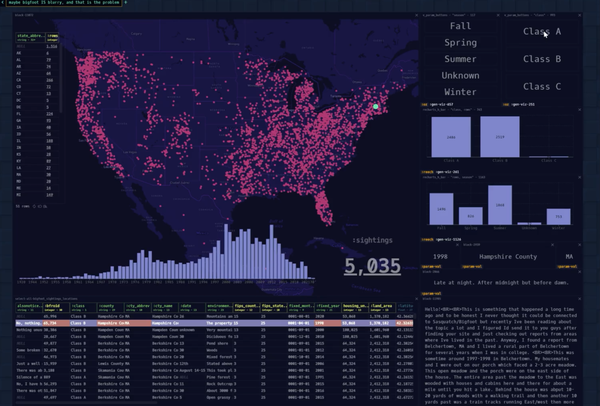
Task: Close the sightings data table panel
Action: [417, 298]
